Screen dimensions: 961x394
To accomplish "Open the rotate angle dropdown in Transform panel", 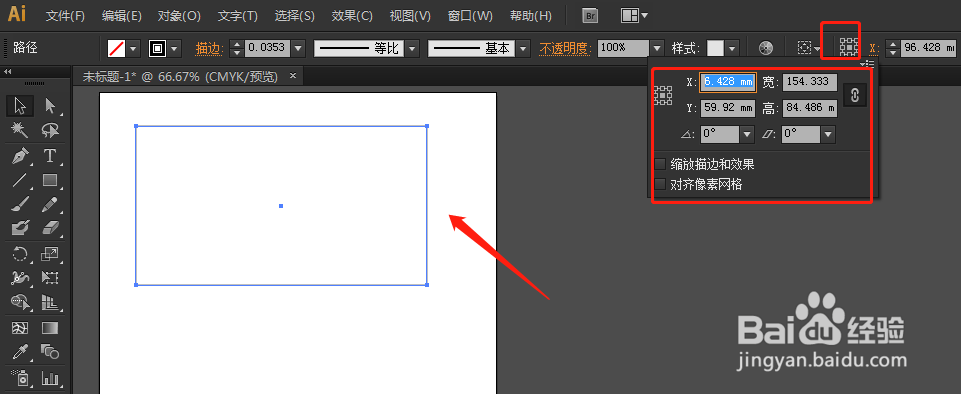I will point(747,134).
